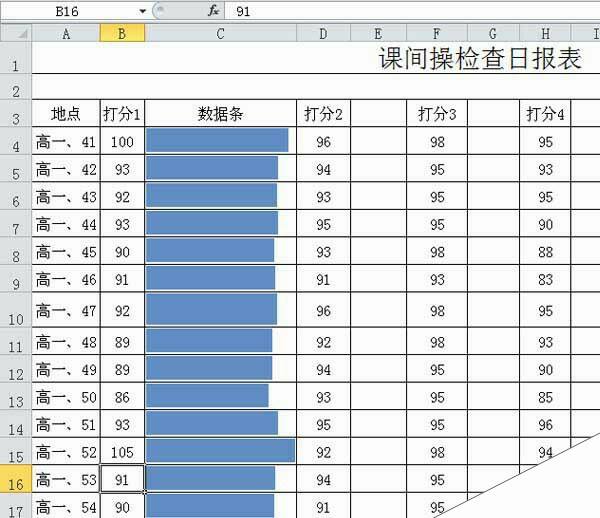Click the title cell 课间操检查日报表
Screen dimensions: 600x518
(480, 59)
